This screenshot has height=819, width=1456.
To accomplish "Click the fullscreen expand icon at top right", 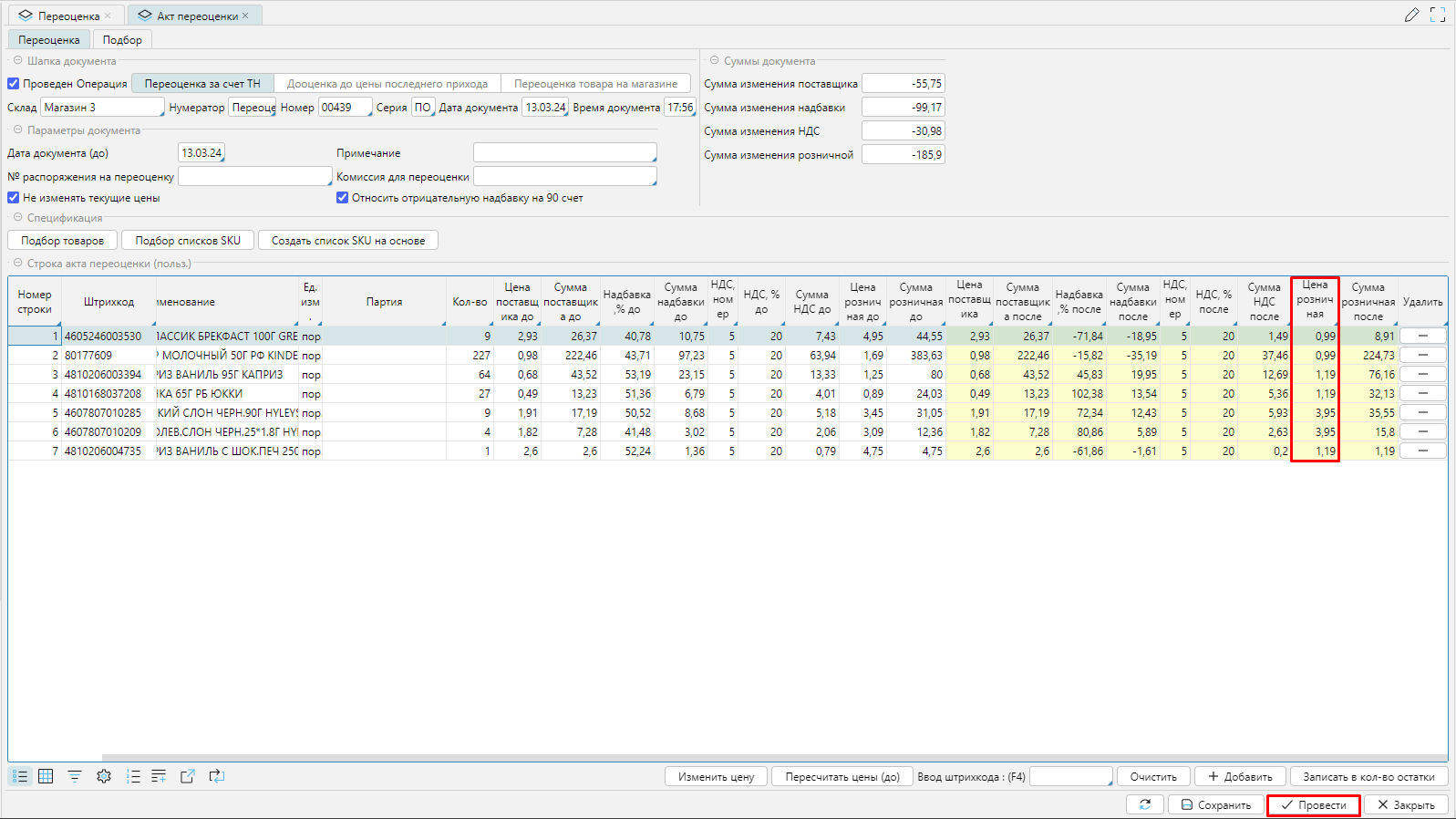I will coord(1438,15).
